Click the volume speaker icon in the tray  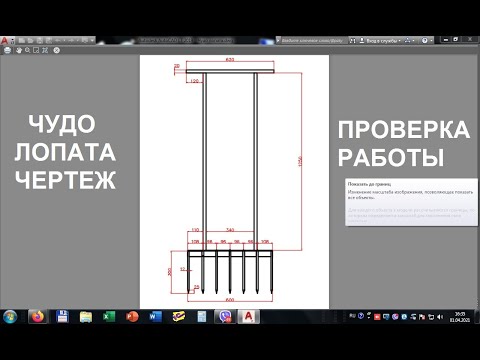440,317
